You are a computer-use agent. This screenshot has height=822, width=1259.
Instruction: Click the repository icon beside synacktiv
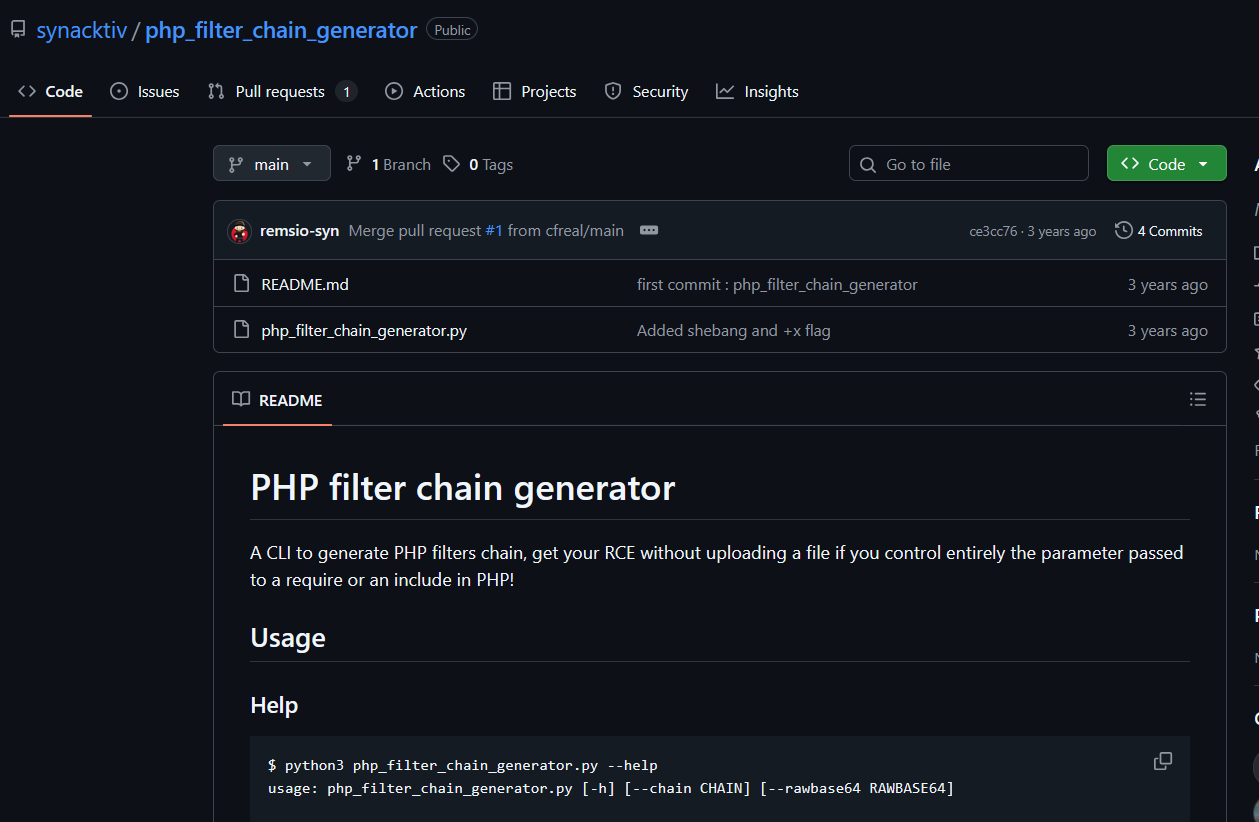click(18, 30)
